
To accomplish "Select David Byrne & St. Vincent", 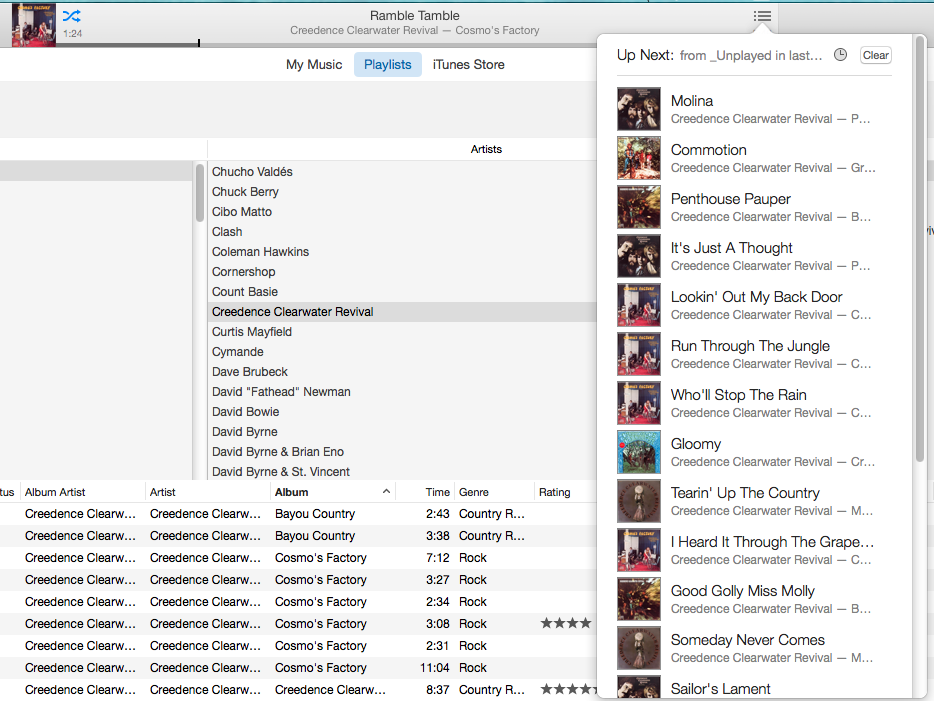I will pos(402,472).
